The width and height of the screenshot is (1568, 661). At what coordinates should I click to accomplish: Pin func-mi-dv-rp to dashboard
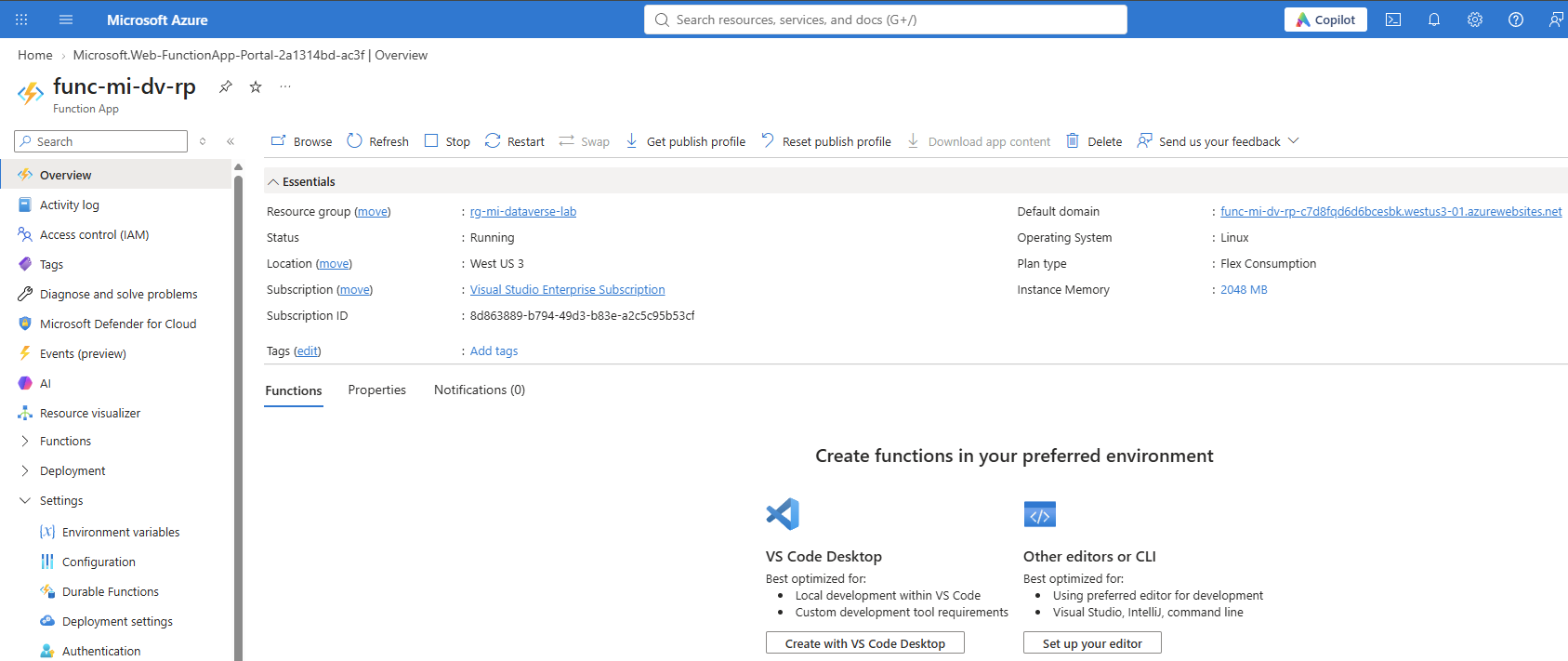tap(226, 86)
